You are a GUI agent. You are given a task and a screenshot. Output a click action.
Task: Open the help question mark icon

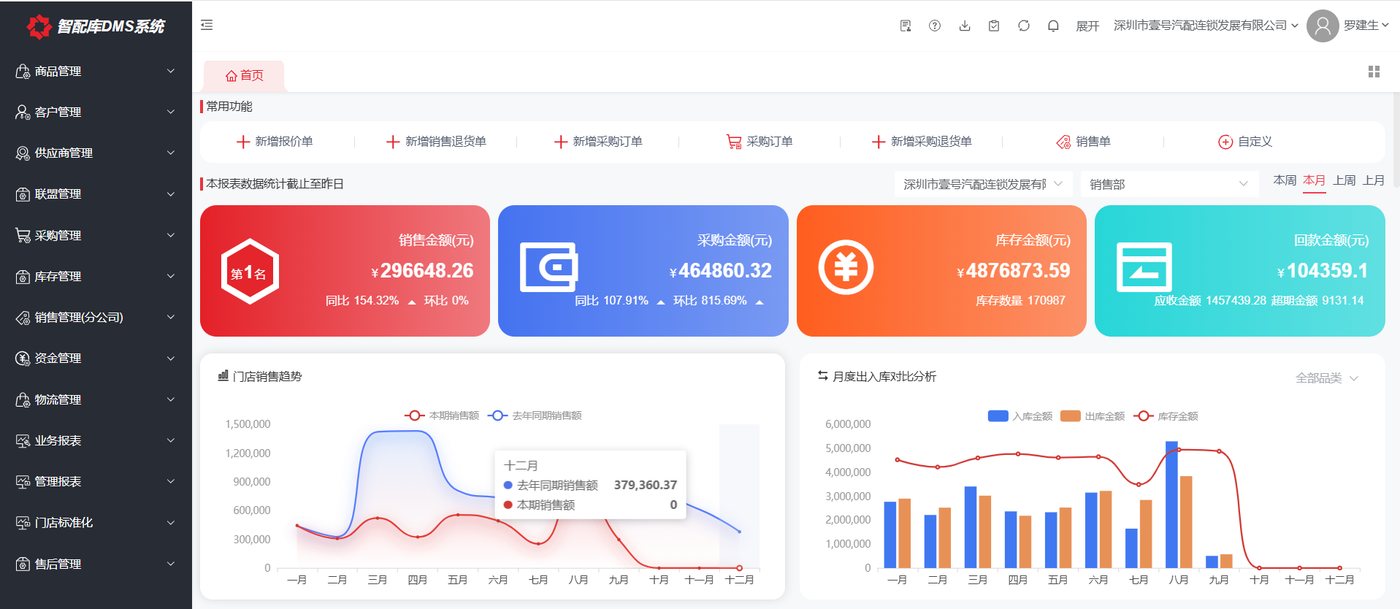coord(935,26)
